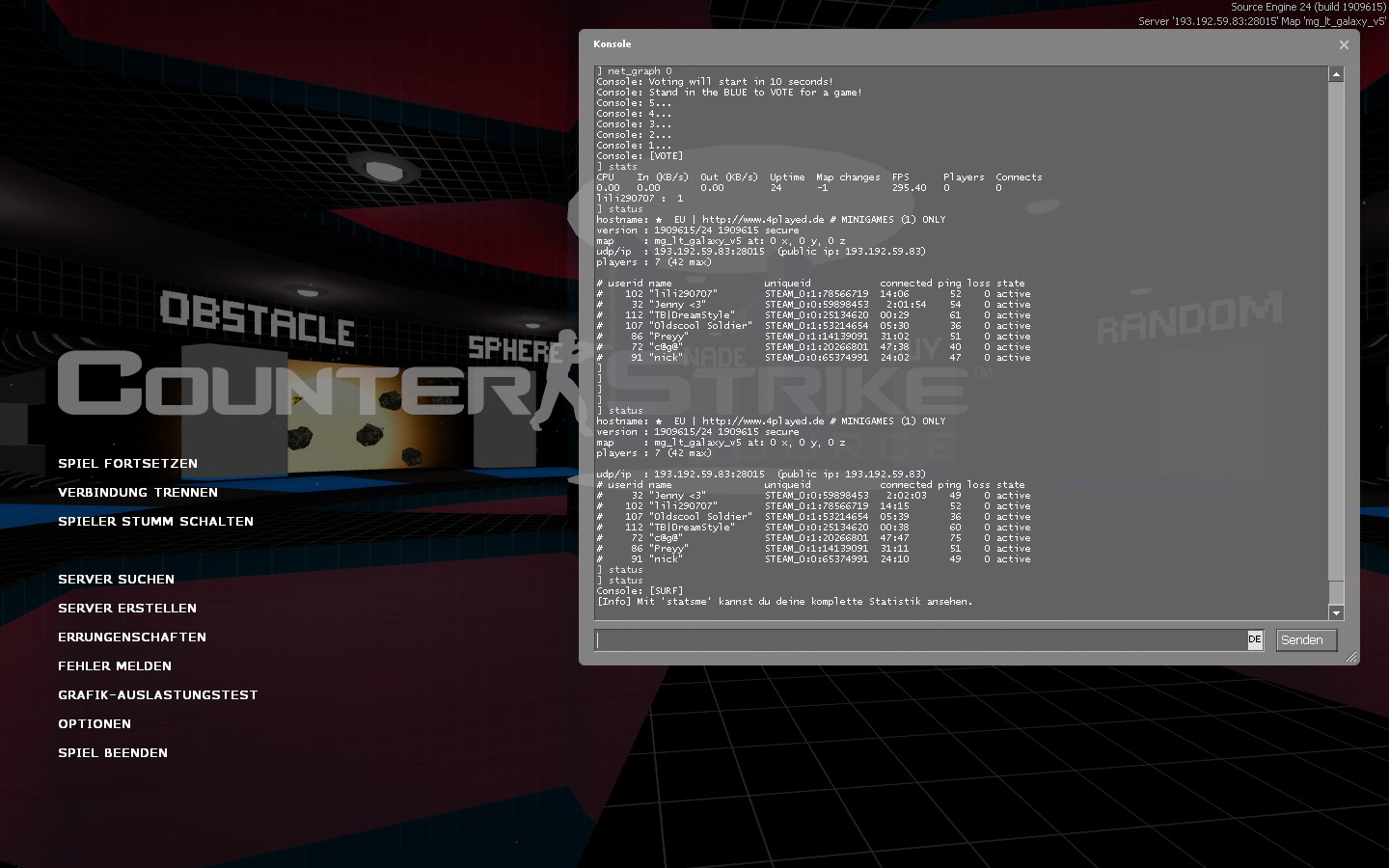Click the second 'map : mg_lt_galaxy_v5' line
Screen dimensions: 1389x868
coord(721,443)
